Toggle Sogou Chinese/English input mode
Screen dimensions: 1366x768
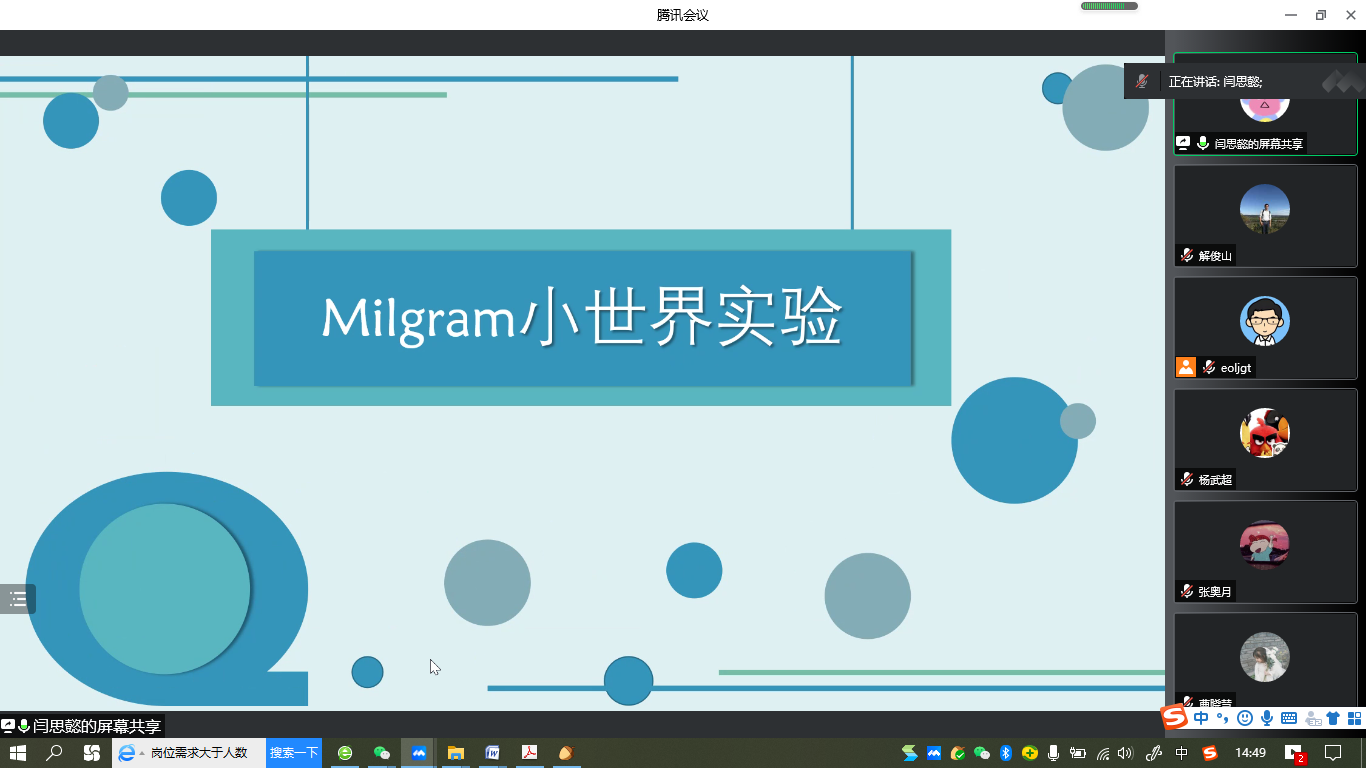(x=1201, y=718)
